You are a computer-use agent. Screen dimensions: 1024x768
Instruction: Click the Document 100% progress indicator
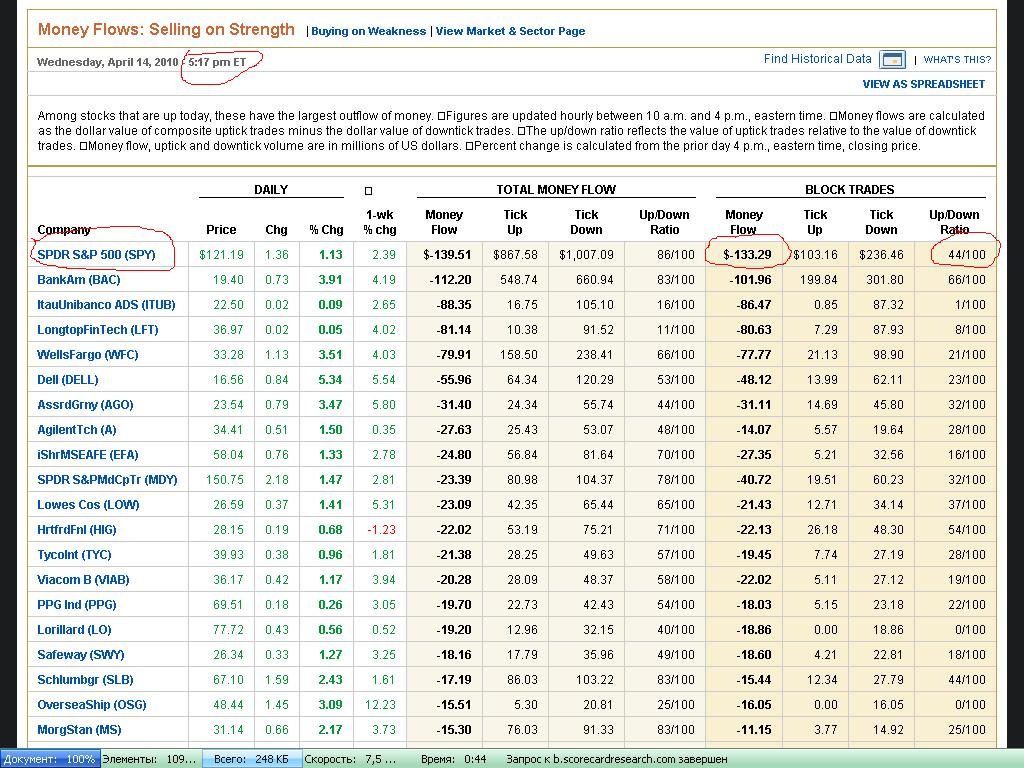[49, 759]
